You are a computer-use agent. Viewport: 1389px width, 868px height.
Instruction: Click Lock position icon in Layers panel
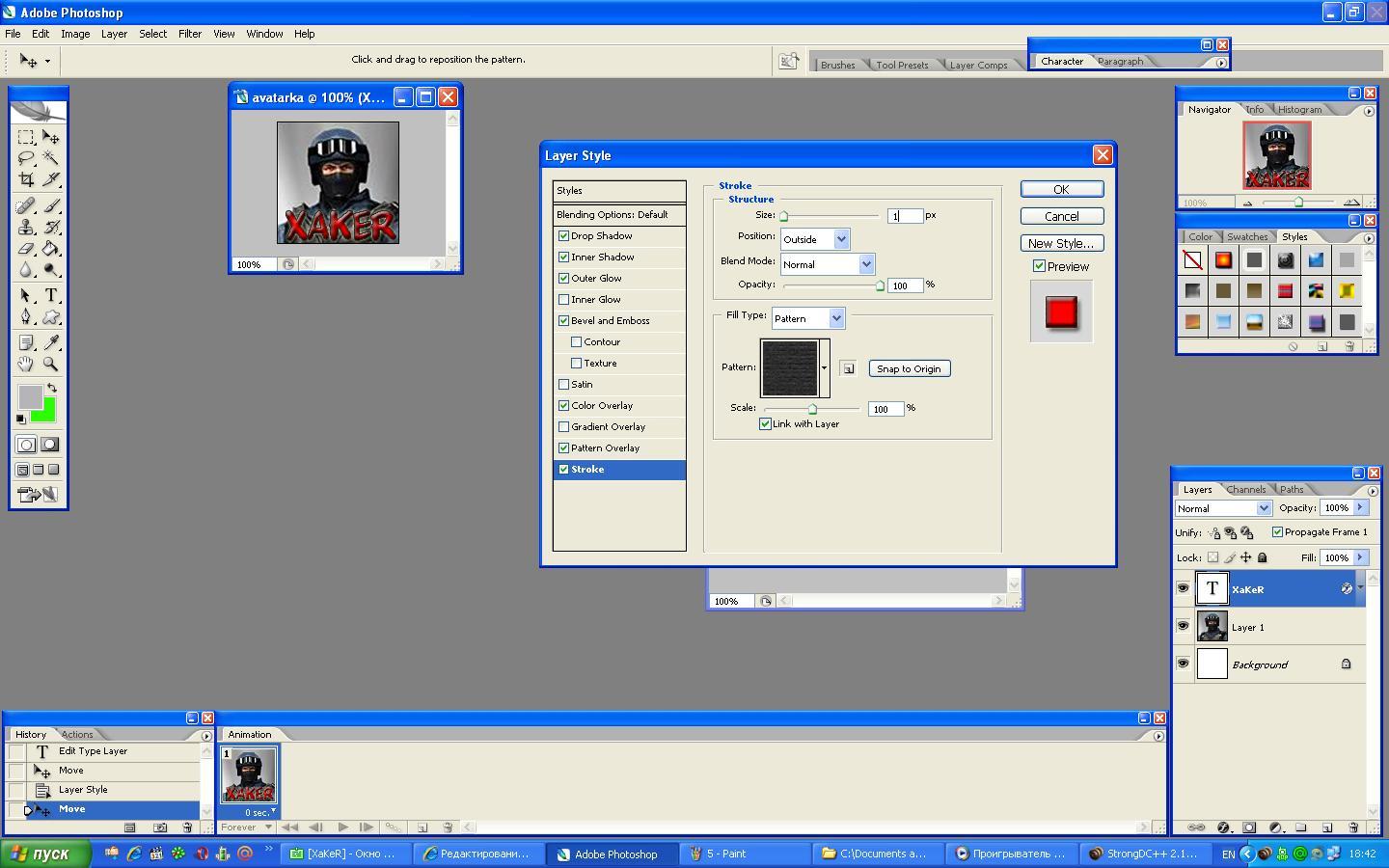click(x=1245, y=557)
